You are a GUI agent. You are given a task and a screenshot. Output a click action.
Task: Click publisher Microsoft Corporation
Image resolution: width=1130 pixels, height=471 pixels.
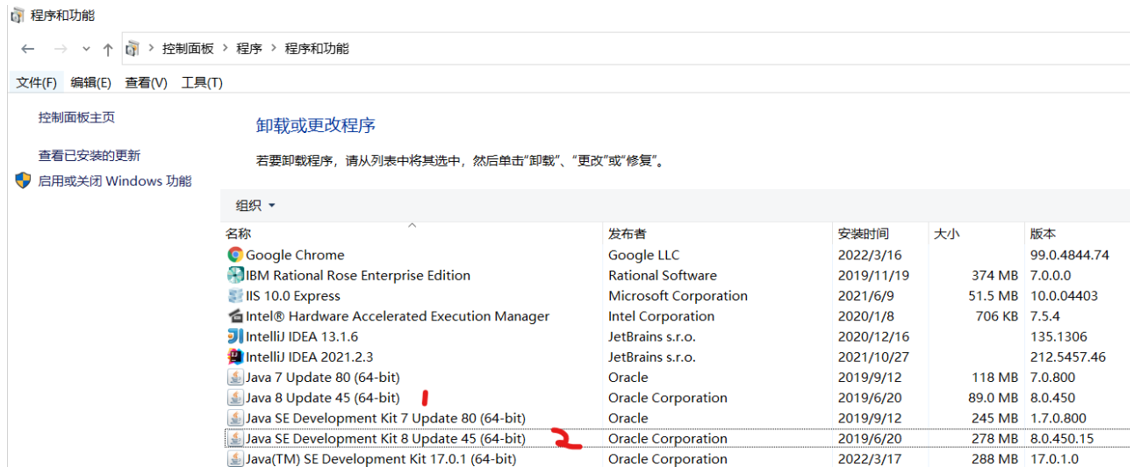pyautogui.click(x=678, y=295)
